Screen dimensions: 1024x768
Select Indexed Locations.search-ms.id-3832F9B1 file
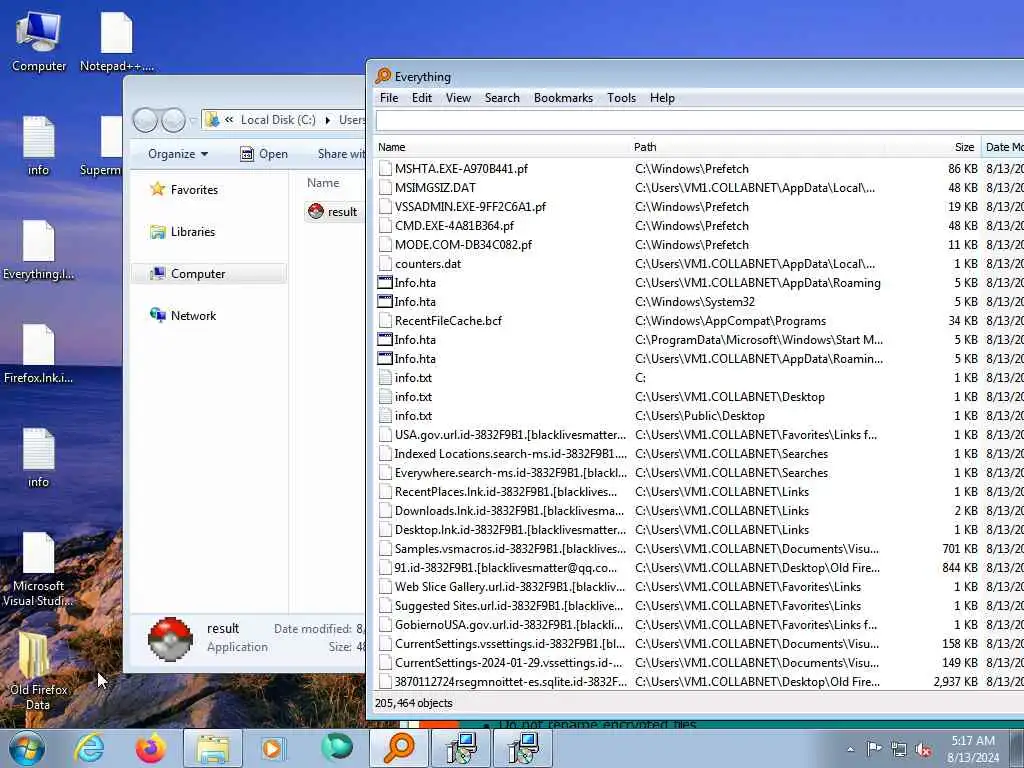pos(510,453)
